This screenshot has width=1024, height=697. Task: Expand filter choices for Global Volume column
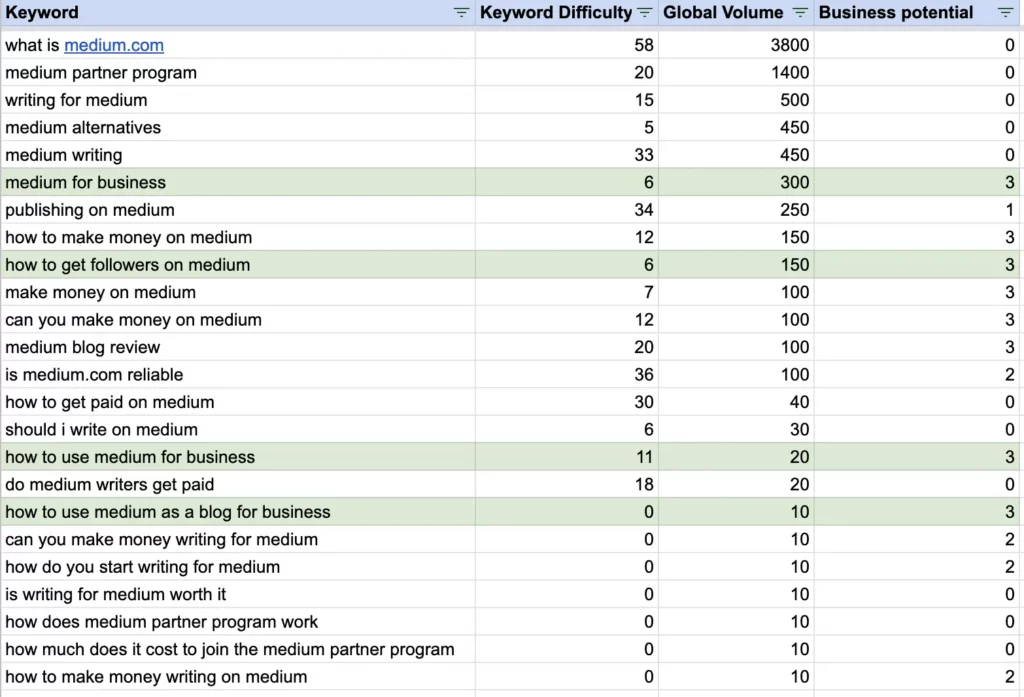[799, 13]
